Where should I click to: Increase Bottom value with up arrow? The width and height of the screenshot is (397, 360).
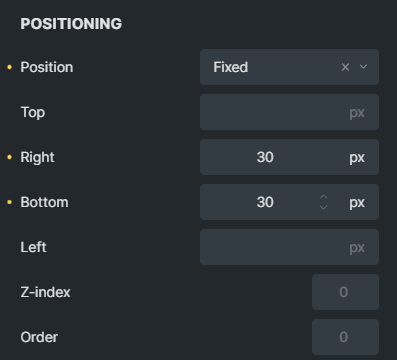click(x=323, y=197)
